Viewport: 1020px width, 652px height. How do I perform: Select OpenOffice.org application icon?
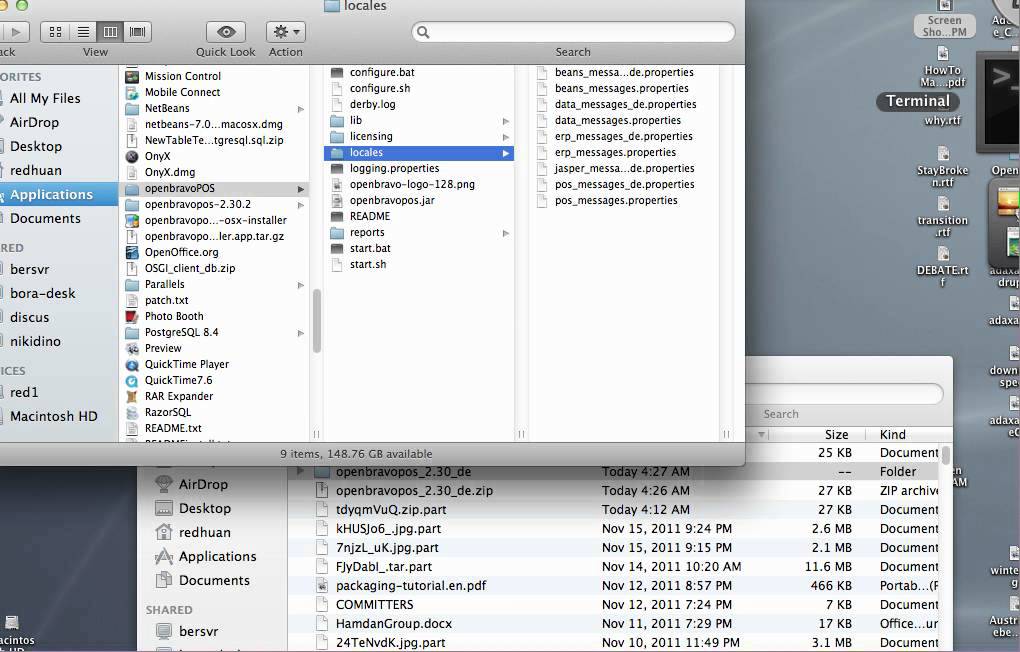click(132, 252)
